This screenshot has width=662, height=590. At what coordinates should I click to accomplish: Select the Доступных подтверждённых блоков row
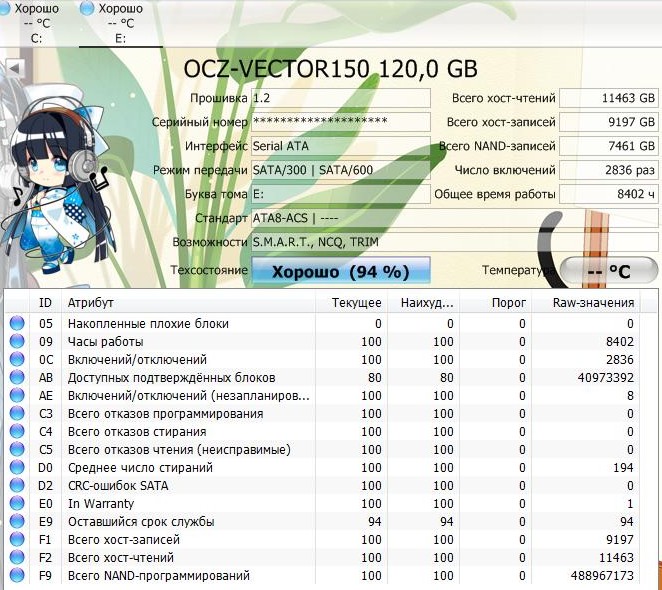[x=323, y=377]
